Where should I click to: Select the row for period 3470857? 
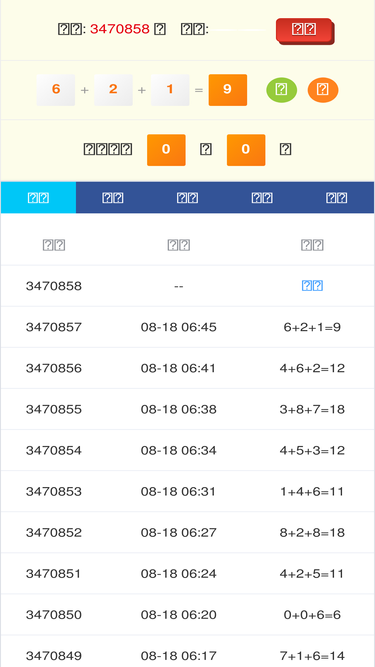188,327
